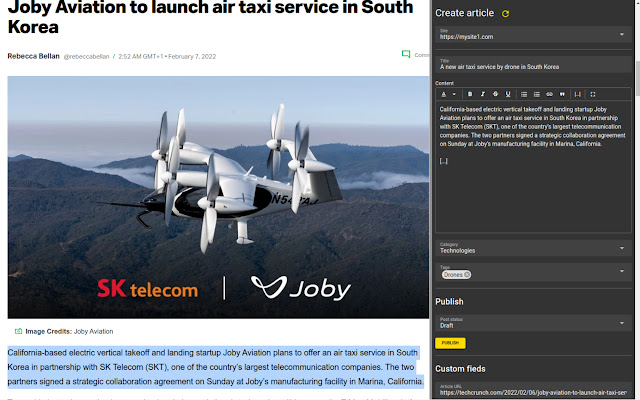This screenshot has width=640, height=400.
Task: Expand the Tags dropdown arrow
Action: [x=622, y=271]
